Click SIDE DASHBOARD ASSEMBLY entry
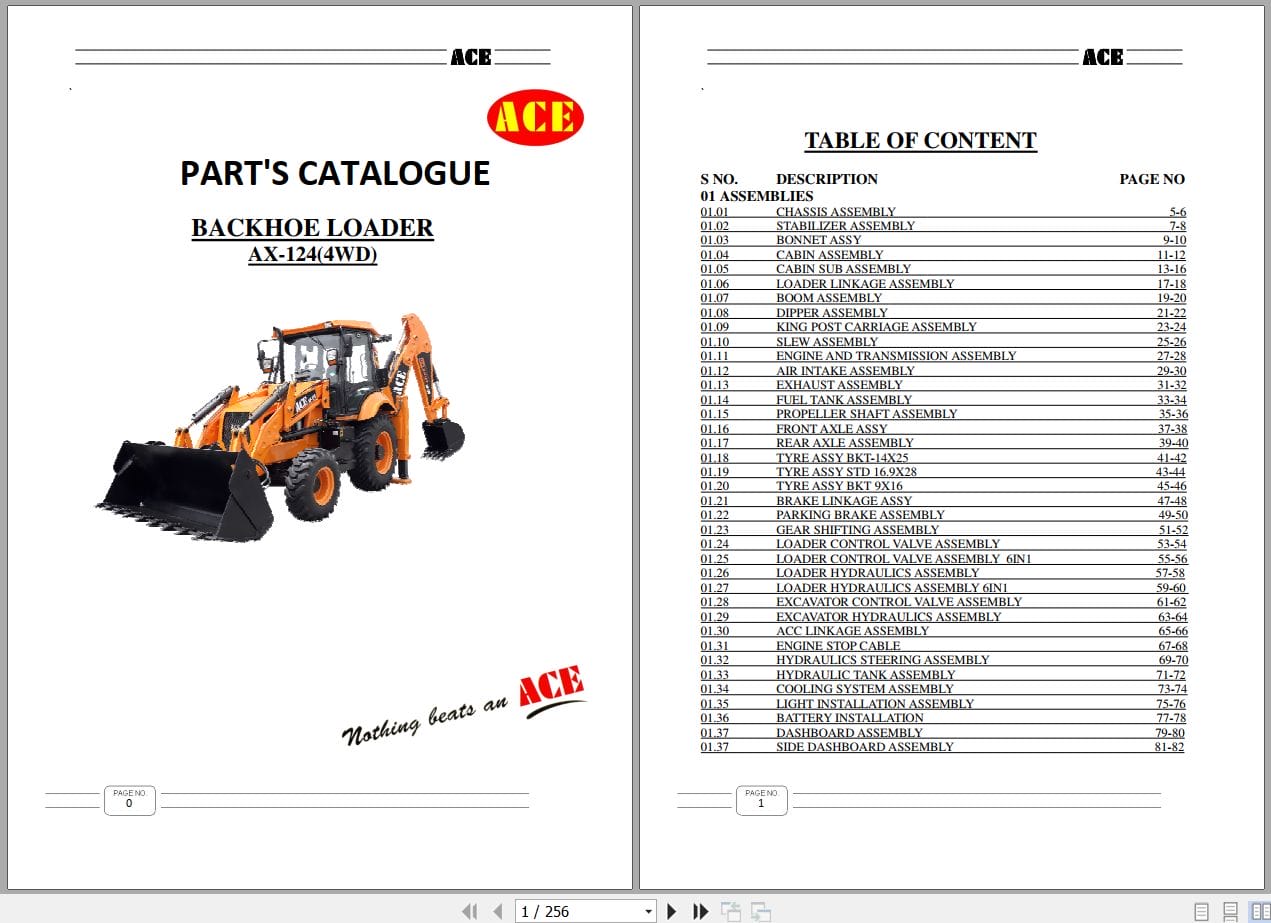This screenshot has height=923, width=1271. pos(865,747)
